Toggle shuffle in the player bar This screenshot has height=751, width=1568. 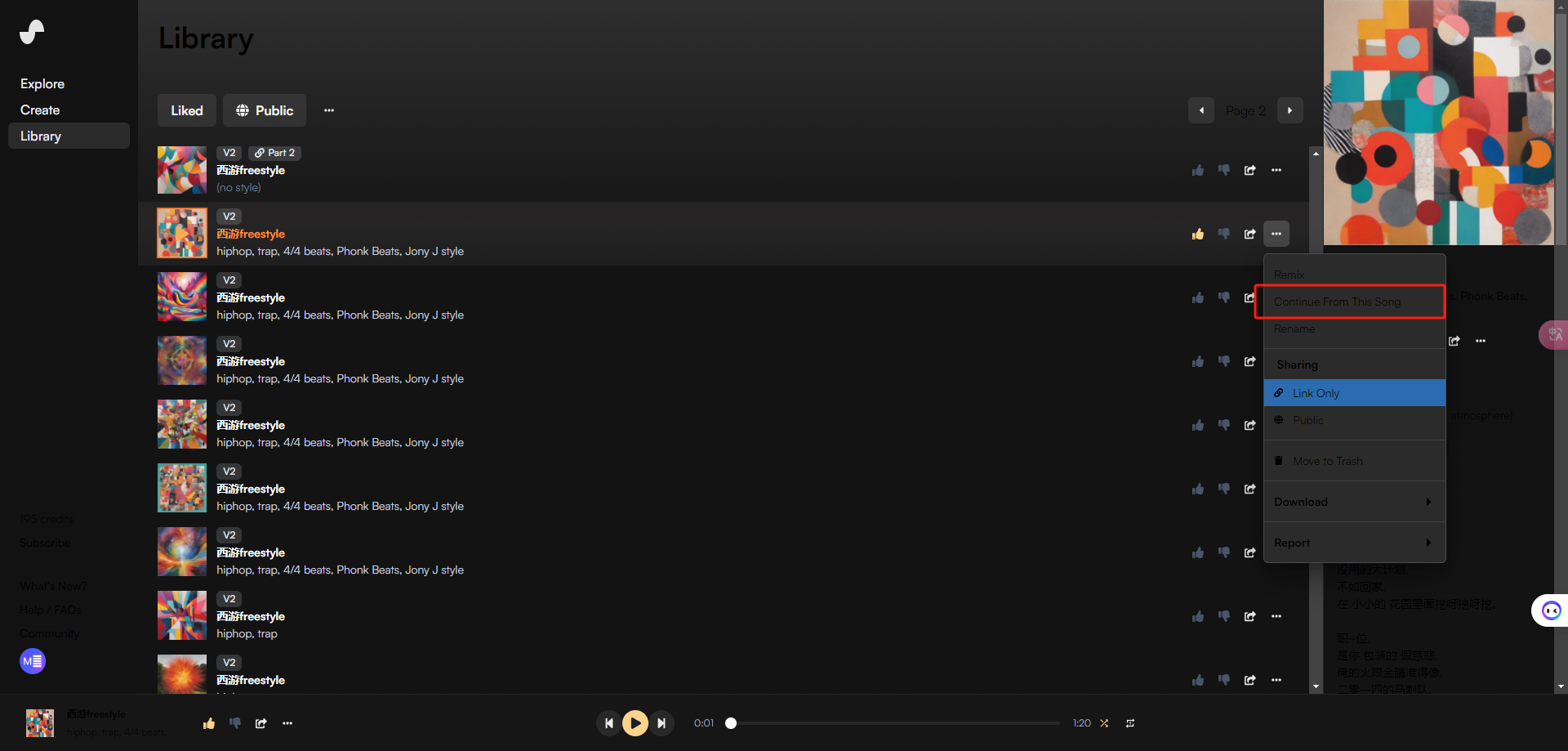point(1104,723)
